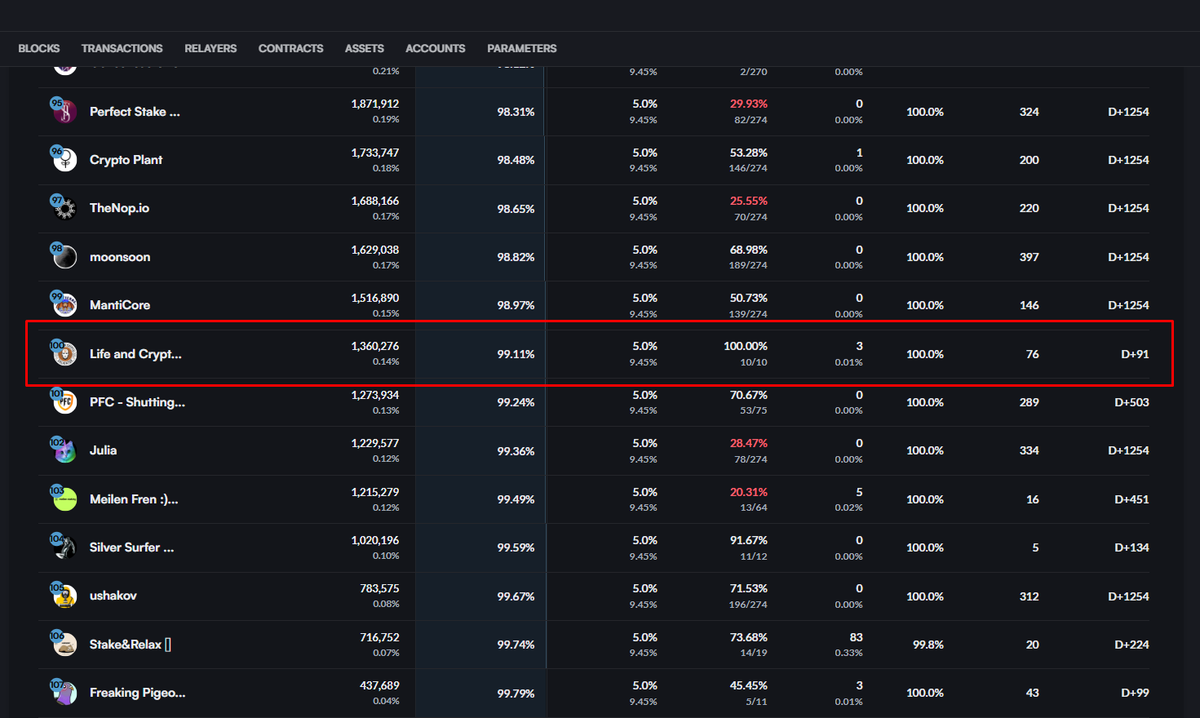The image size is (1200, 718).
Task: Click the ushakov validator avatar
Action: click(64, 595)
